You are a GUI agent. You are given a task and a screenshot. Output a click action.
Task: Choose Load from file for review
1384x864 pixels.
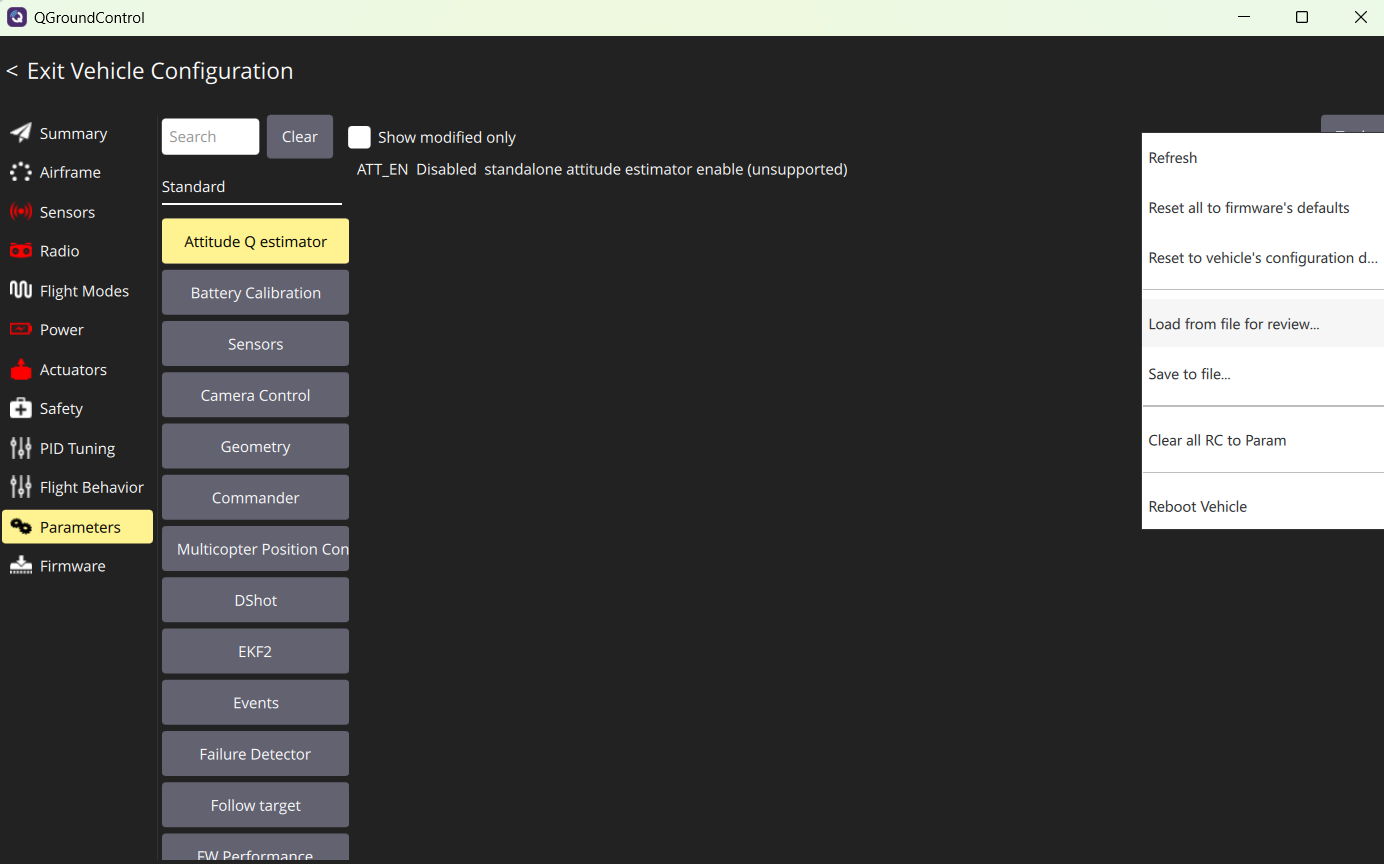(1263, 324)
